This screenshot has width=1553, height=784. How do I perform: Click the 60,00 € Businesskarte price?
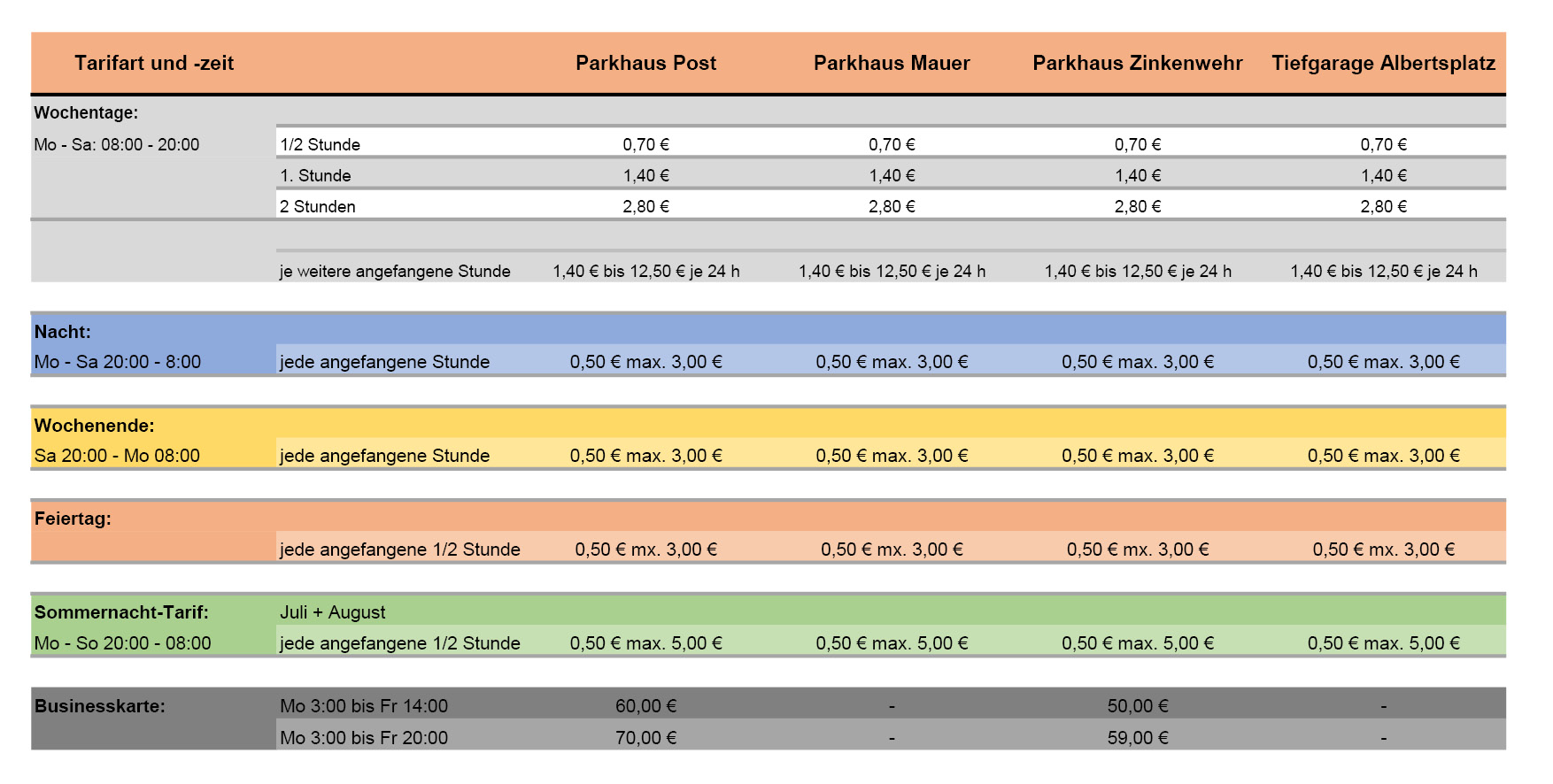point(646,706)
